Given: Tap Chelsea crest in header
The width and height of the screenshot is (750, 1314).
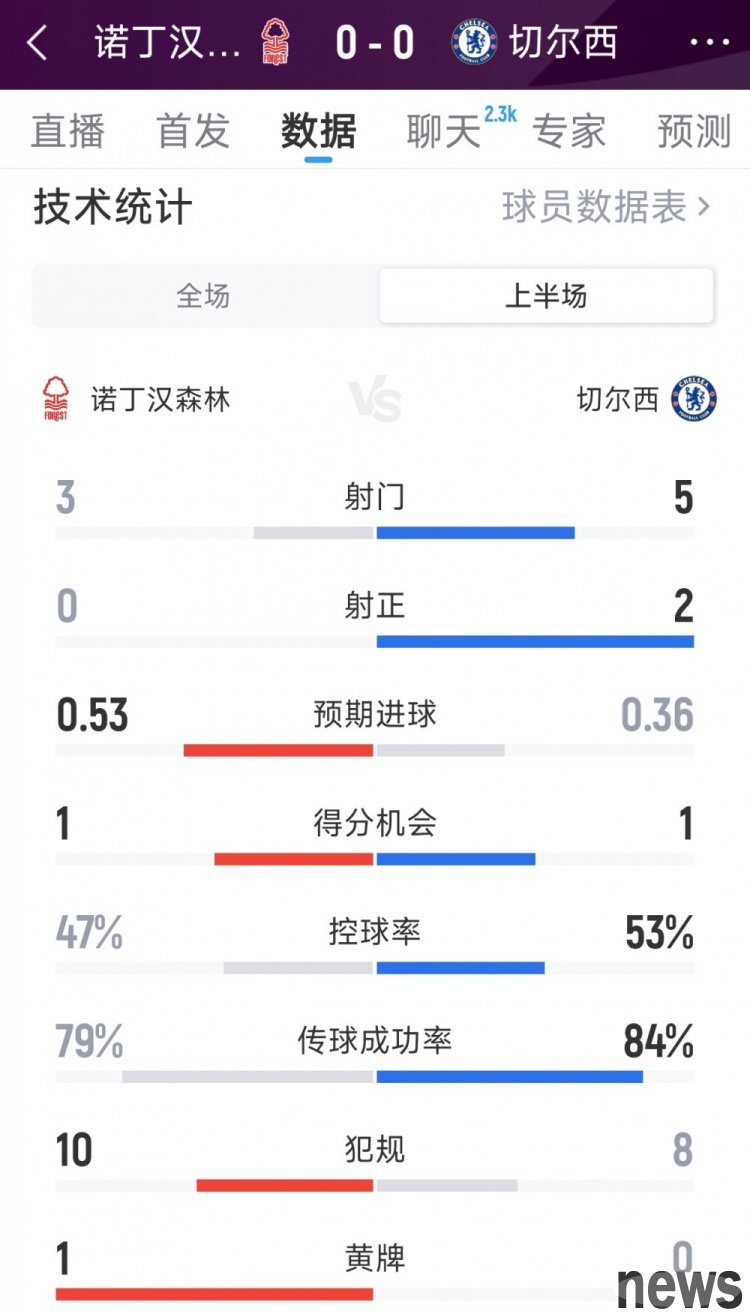Looking at the screenshot, I should coord(473,43).
